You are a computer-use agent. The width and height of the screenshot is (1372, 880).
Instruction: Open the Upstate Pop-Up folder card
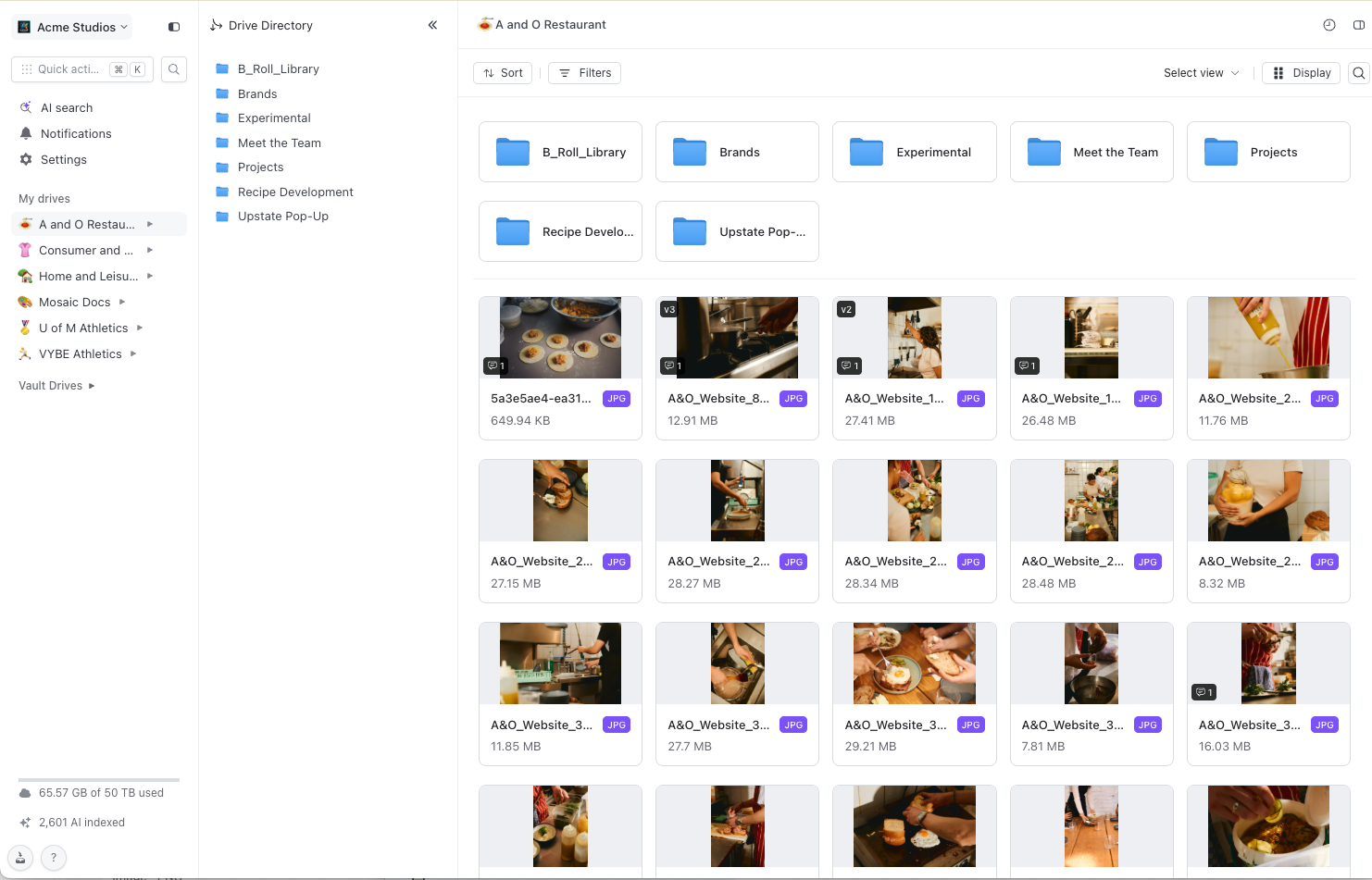coord(737,231)
